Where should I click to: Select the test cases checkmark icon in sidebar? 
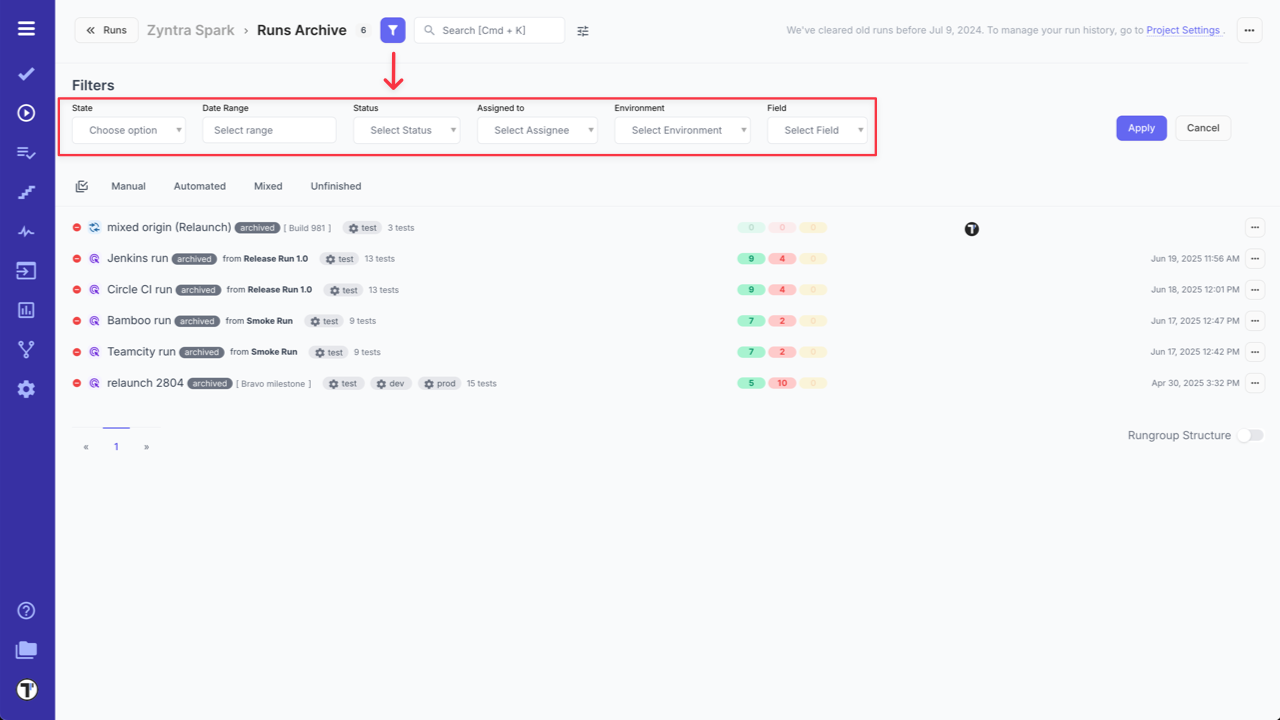[x=26, y=73]
